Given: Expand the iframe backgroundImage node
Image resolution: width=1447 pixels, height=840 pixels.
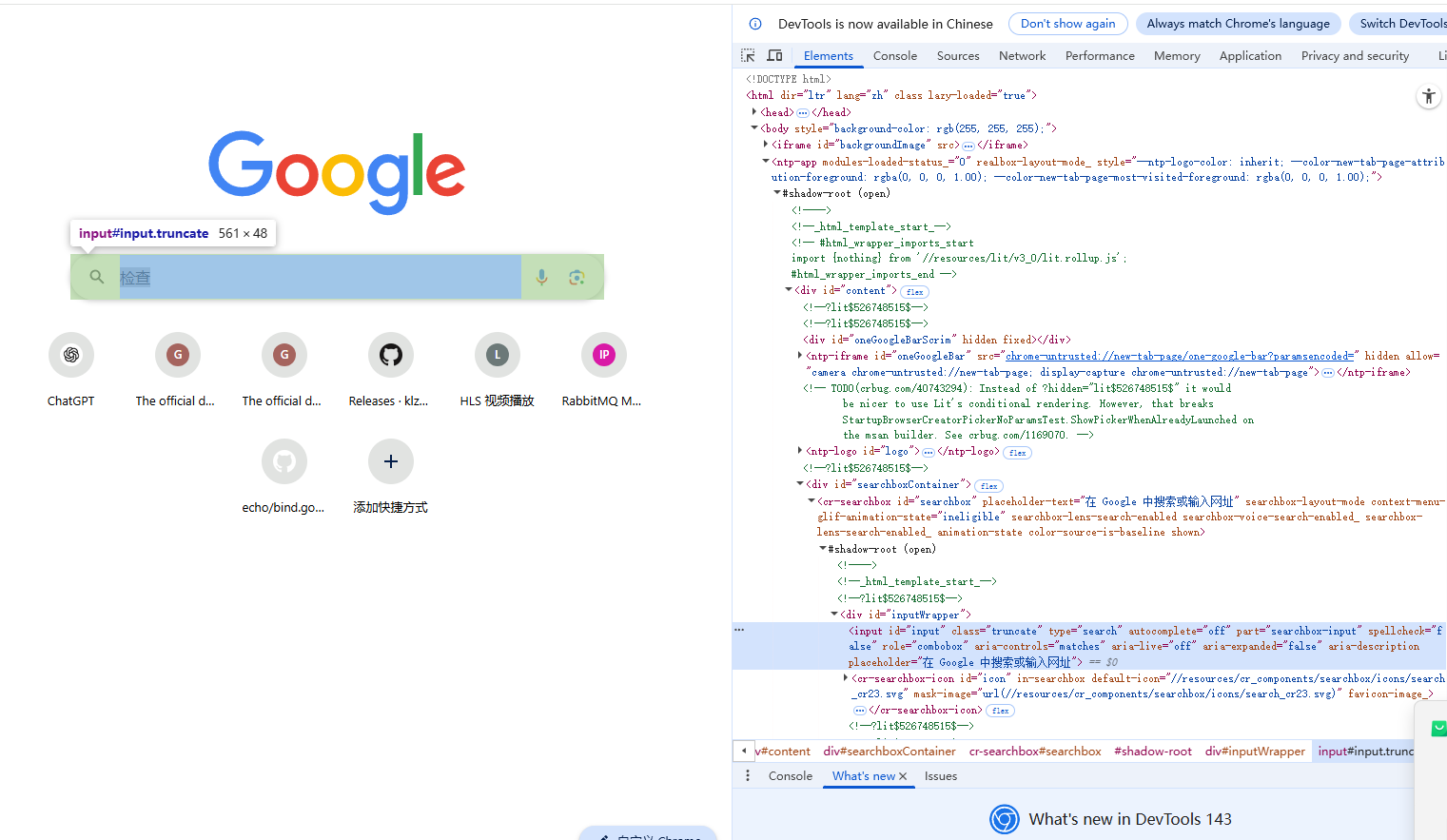Looking at the screenshot, I should (x=766, y=145).
